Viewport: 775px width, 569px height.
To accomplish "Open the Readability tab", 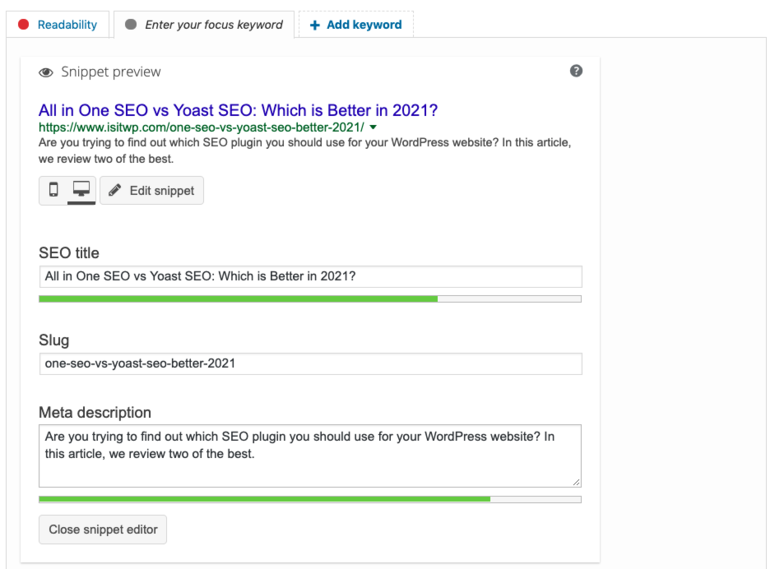I will [x=58, y=24].
